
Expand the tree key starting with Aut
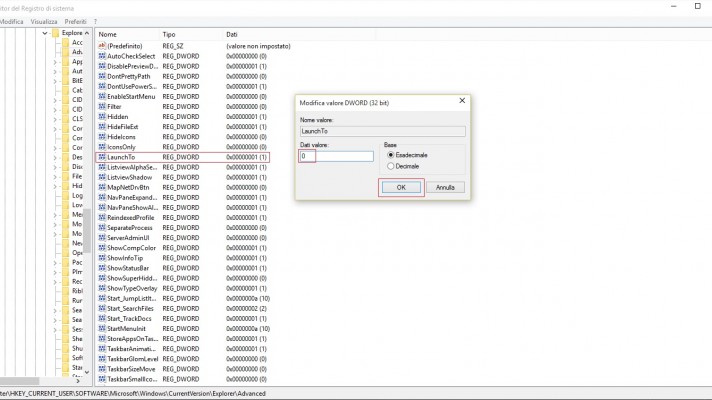(x=55, y=72)
